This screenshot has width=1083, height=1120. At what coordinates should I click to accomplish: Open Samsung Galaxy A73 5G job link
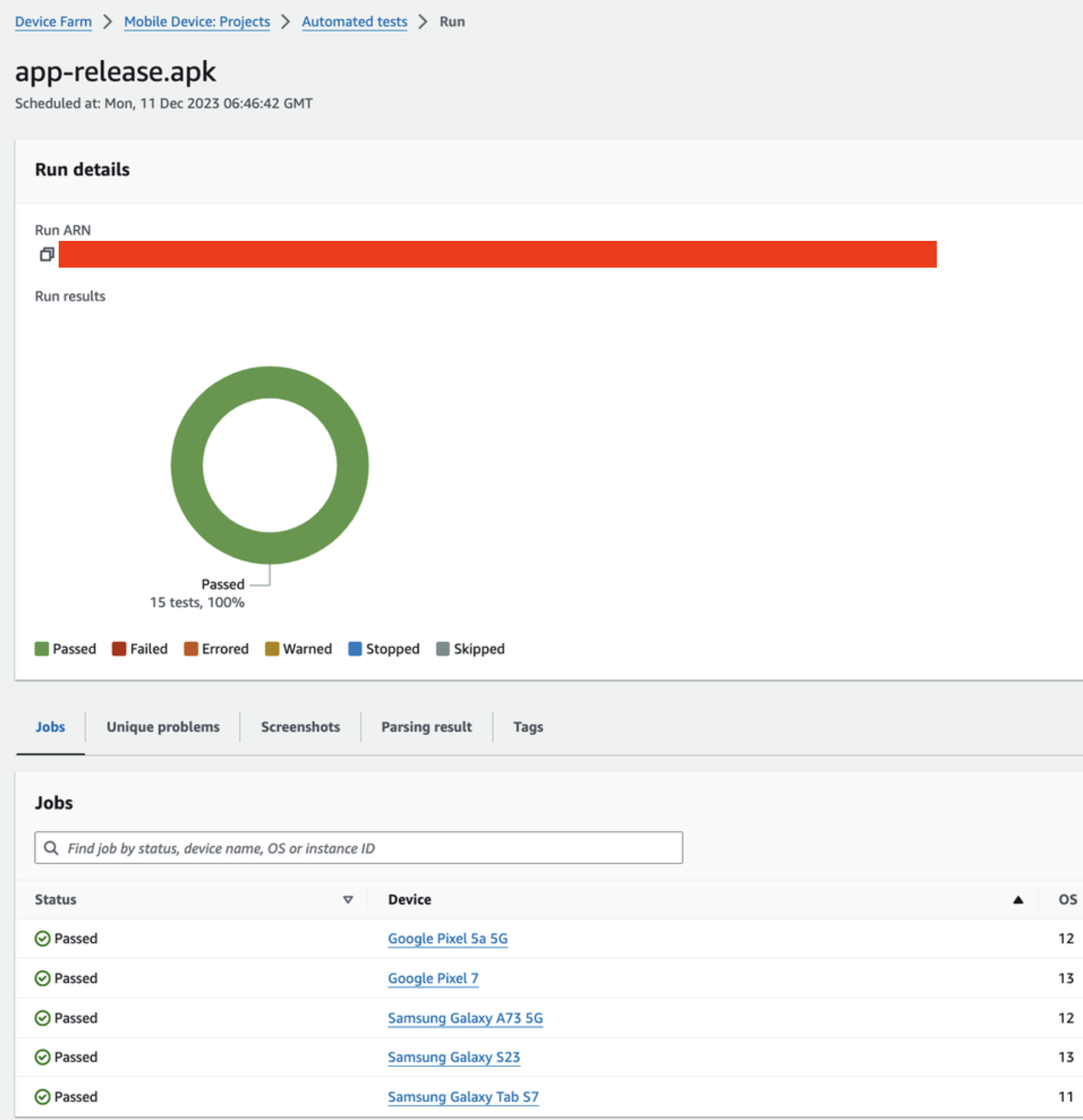(465, 1018)
